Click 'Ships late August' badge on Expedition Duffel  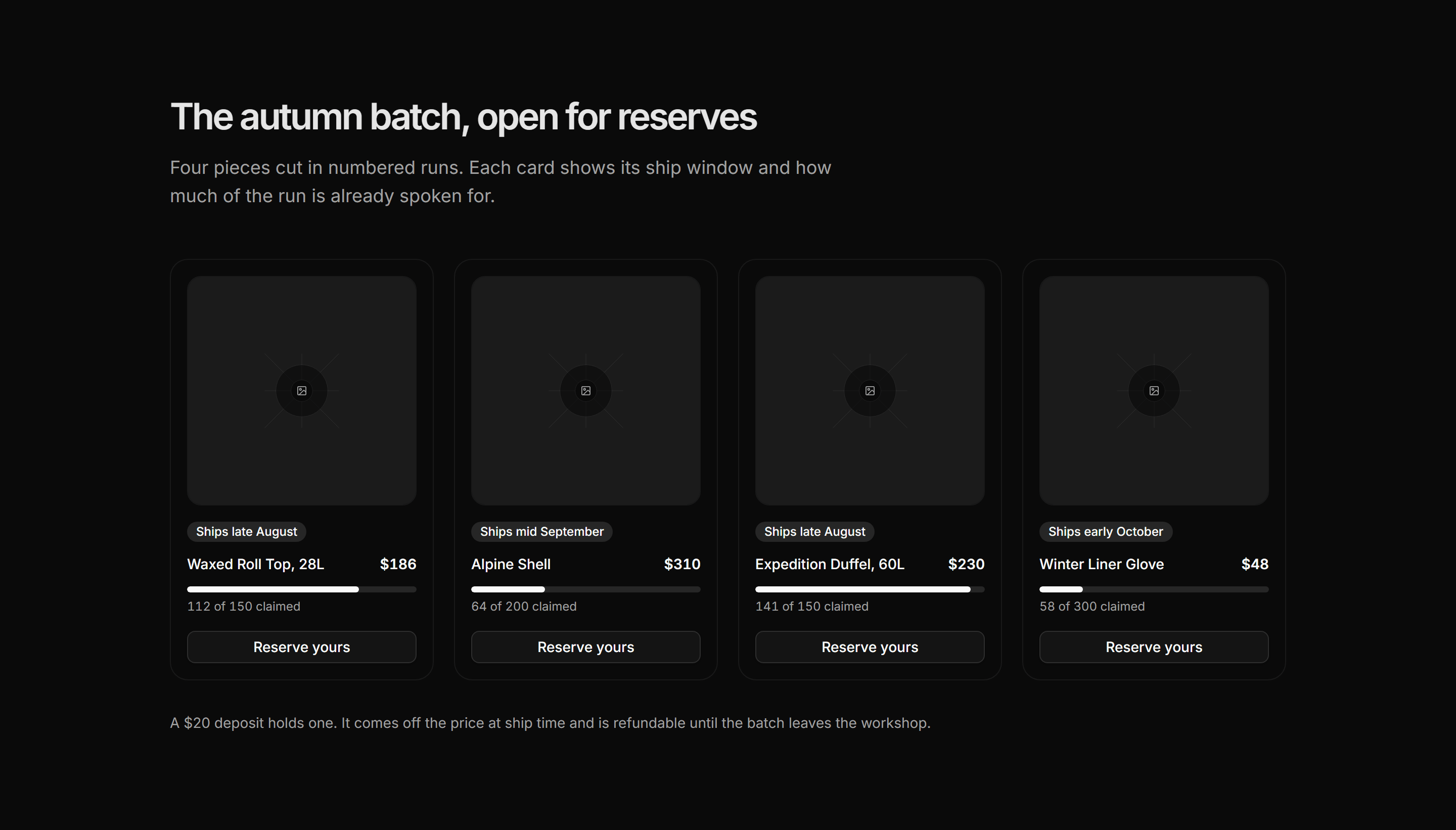click(x=814, y=532)
